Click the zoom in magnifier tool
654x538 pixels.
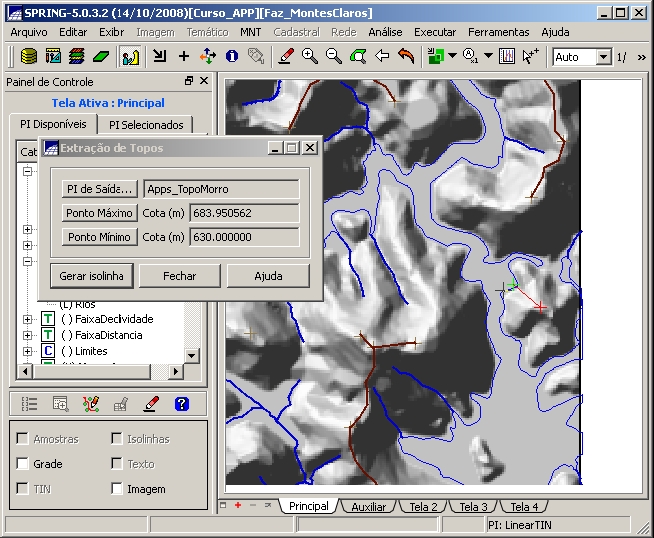tap(310, 57)
